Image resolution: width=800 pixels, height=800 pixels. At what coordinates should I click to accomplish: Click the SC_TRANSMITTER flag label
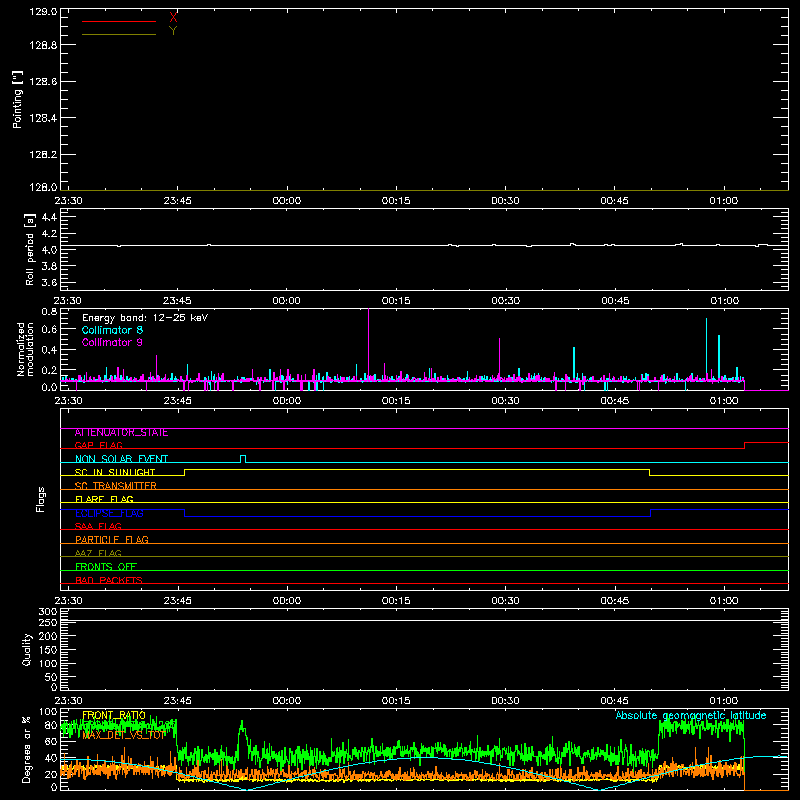(x=116, y=486)
